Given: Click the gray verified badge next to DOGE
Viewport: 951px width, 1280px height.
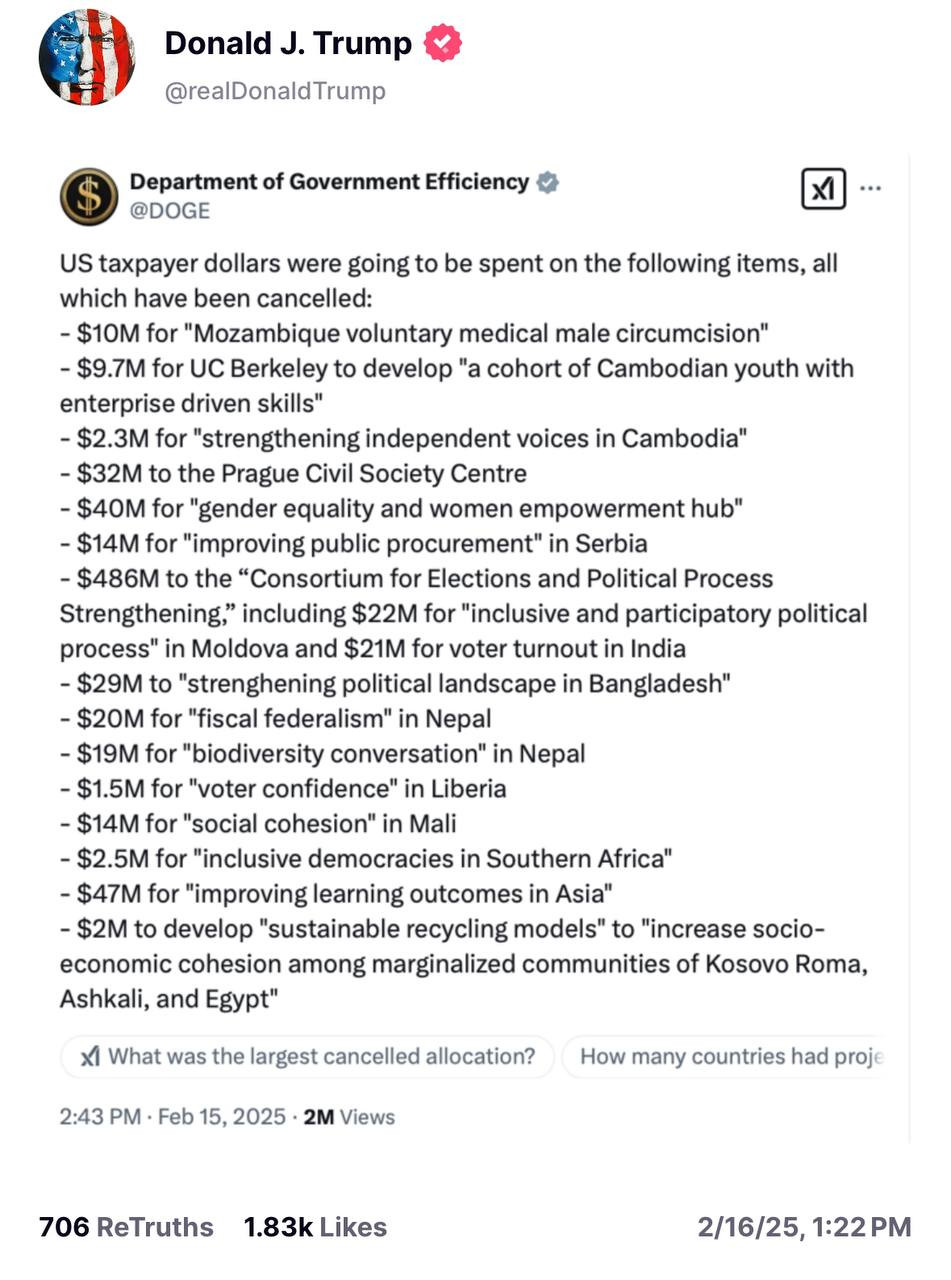Looking at the screenshot, I should pos(547,183).
